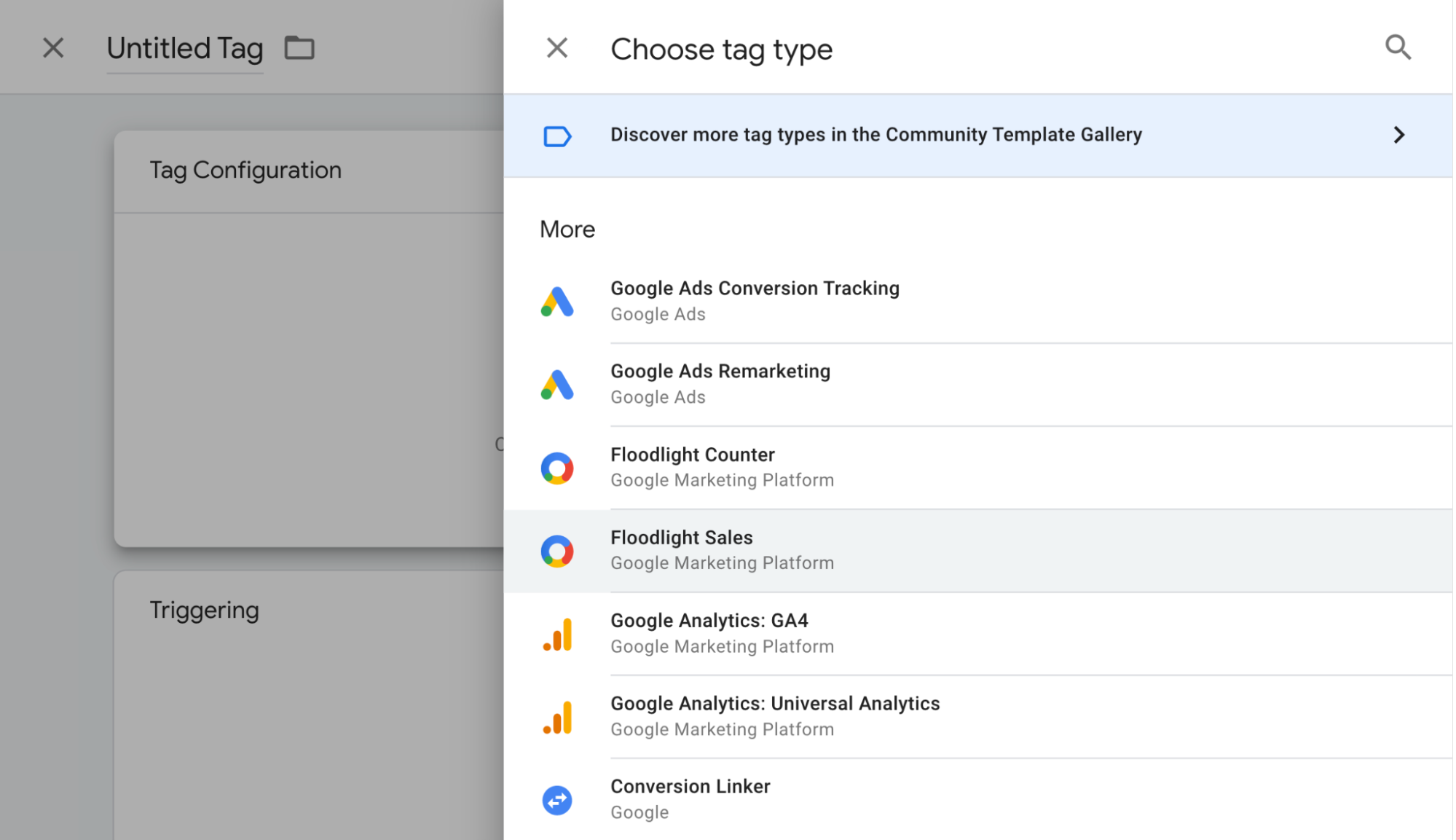The height and width of the screenshot is (840, 1456).
Task: Click the Conversion Linker icon
Action: point(557,801)
